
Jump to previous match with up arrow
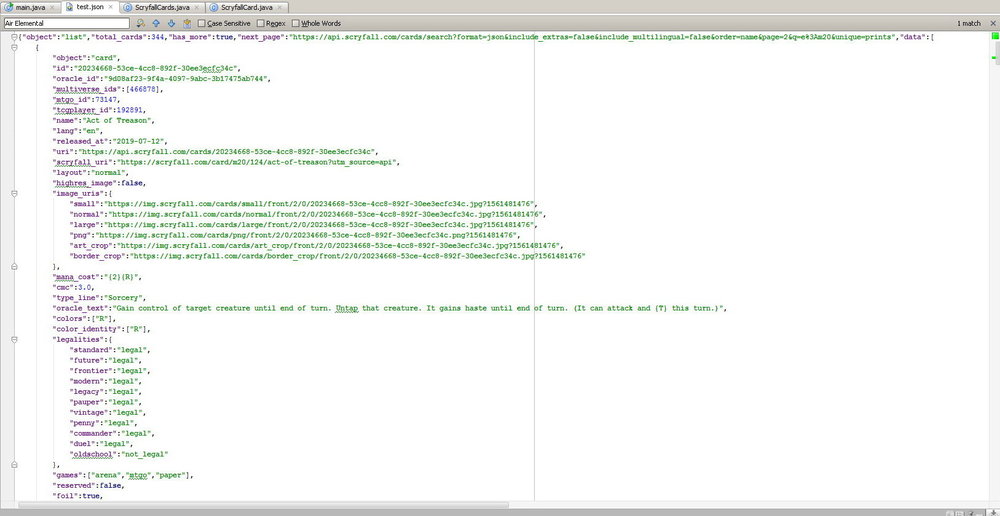[x=156, y=23]
